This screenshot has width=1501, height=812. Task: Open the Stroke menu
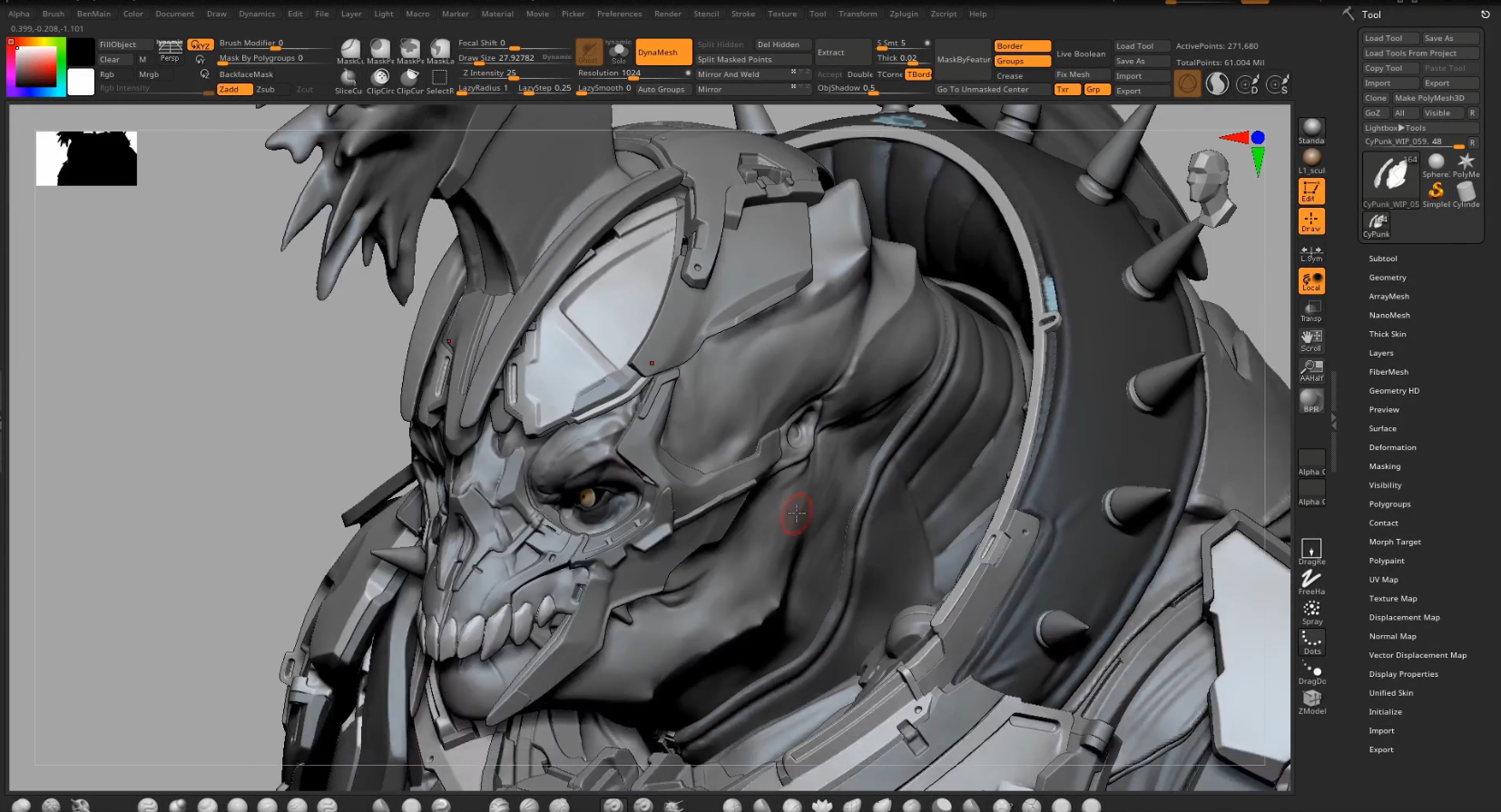[x=743, y=14]
